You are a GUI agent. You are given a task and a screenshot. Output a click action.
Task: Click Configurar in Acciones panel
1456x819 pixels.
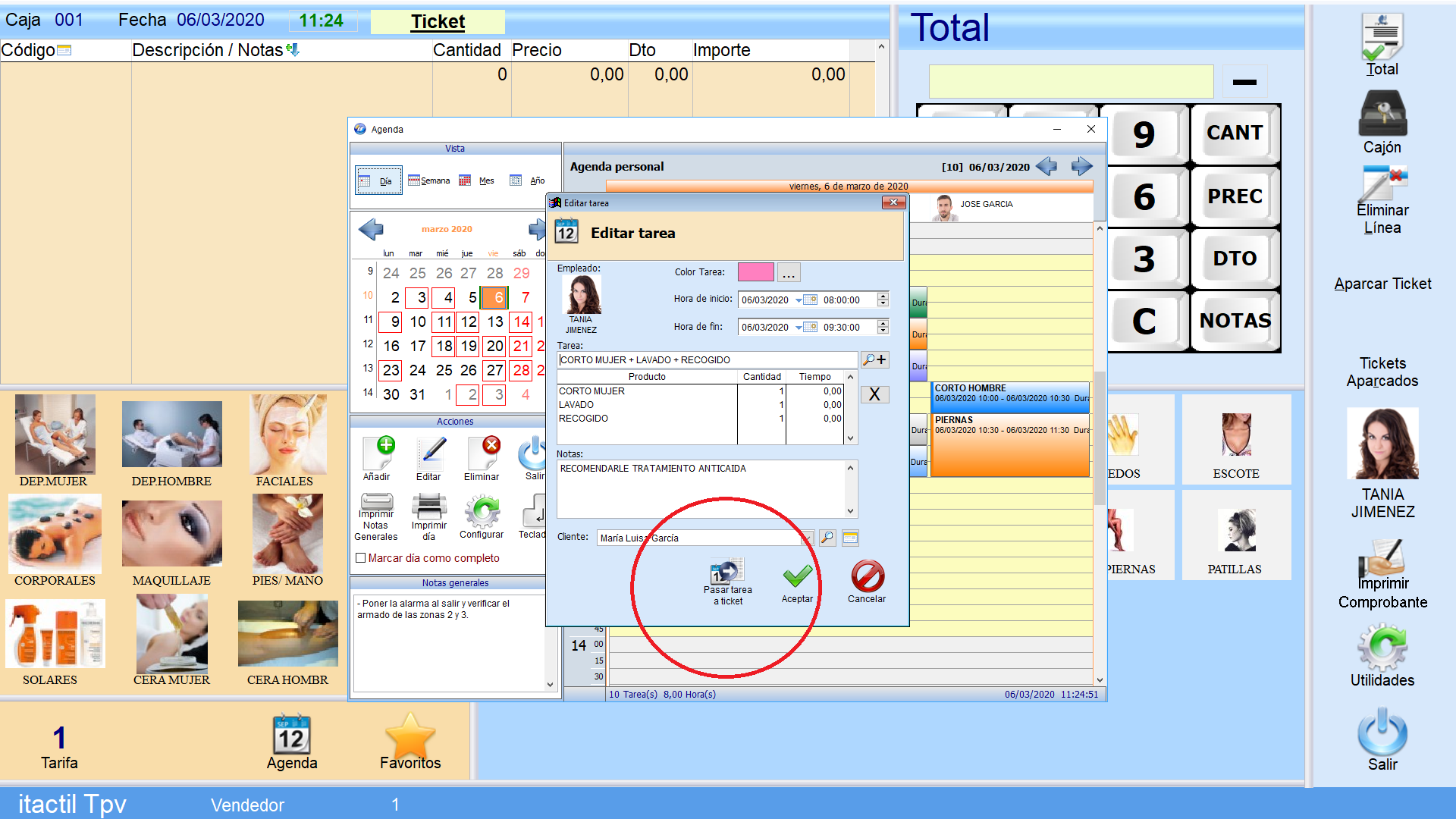[x=482, y=511]
